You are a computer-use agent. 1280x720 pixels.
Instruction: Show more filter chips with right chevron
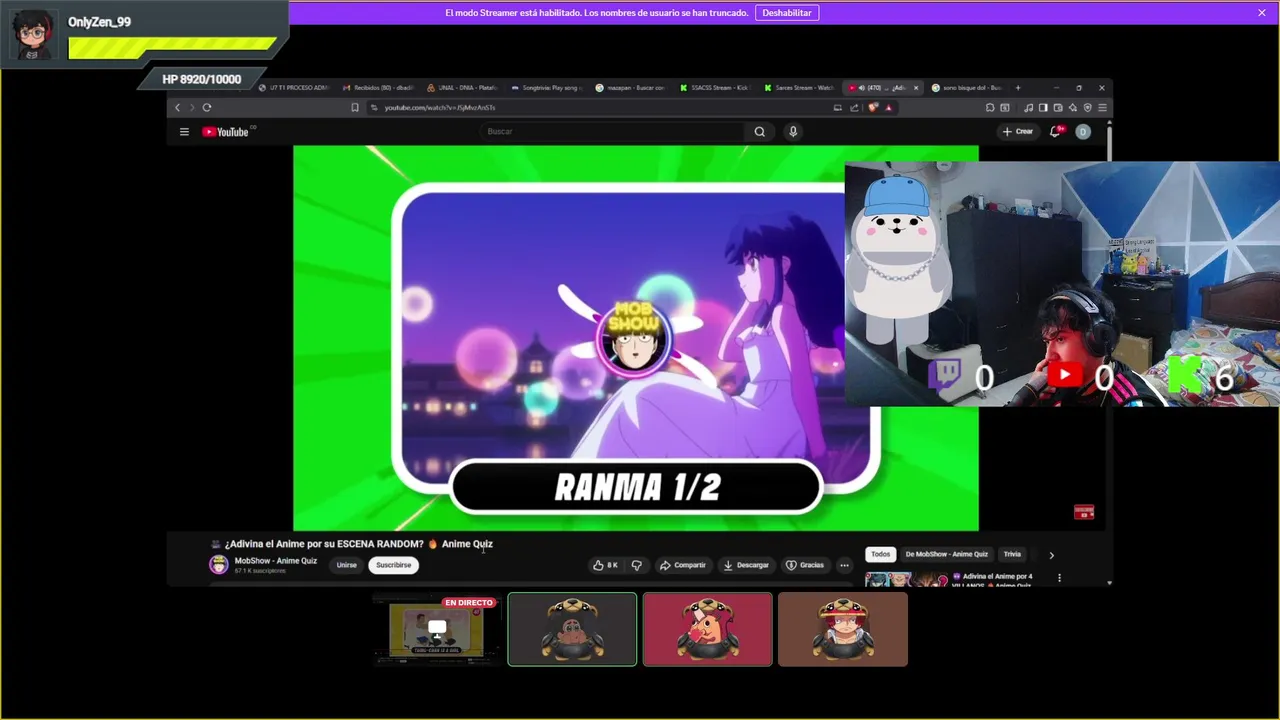click(x=1051, y=555)
